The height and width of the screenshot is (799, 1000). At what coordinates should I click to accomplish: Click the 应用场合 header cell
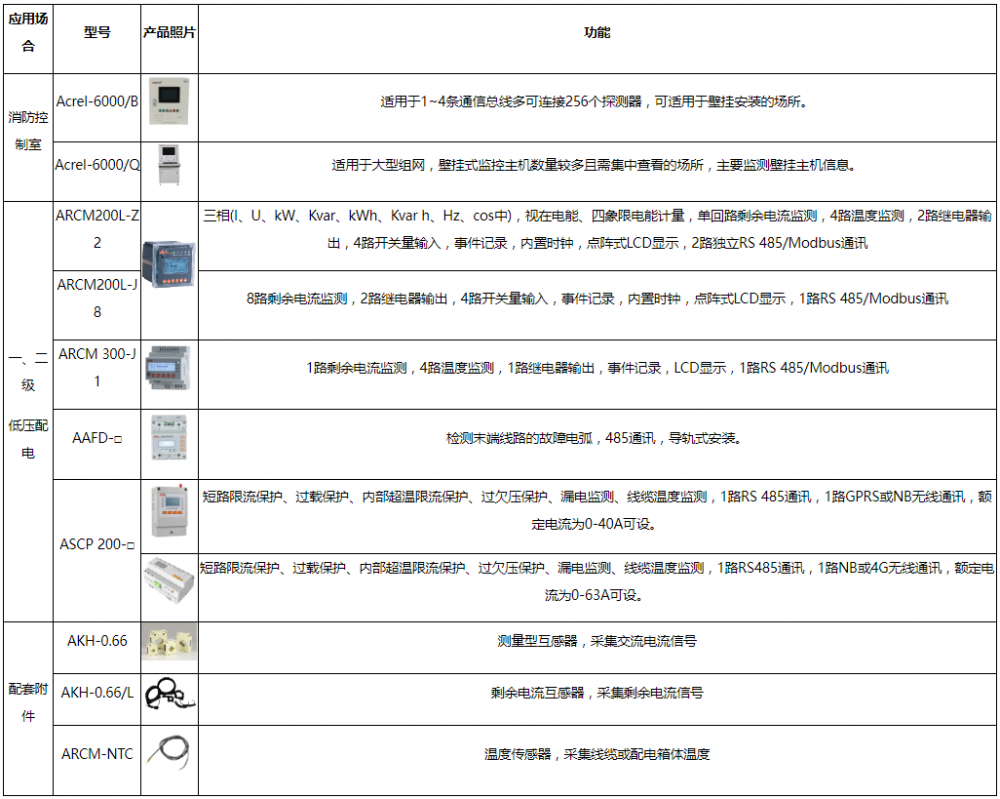28,33
